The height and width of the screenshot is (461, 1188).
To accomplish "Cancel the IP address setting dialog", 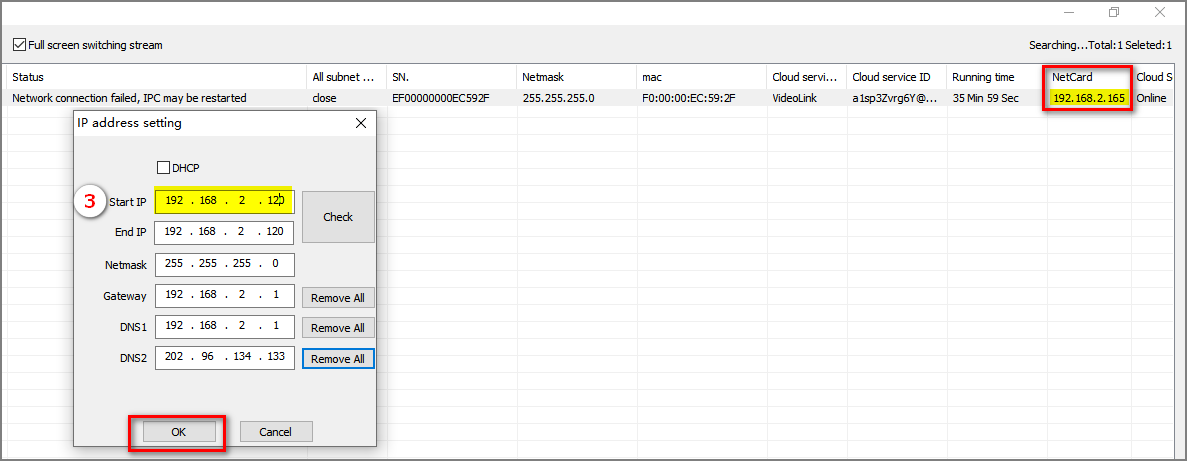I will tap(276, 431).
